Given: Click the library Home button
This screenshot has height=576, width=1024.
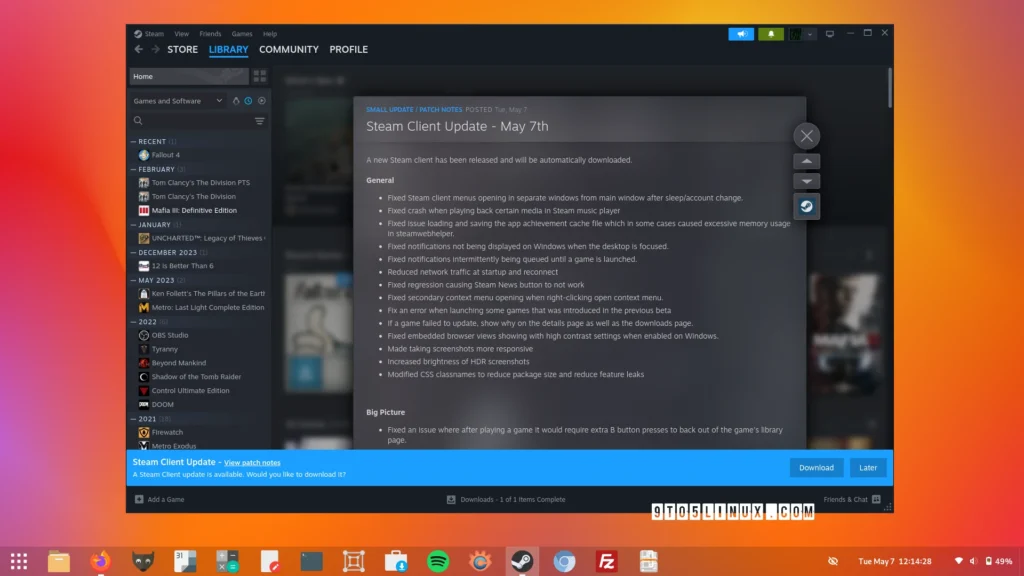Looking at the screenshot, I should [189, 76].
